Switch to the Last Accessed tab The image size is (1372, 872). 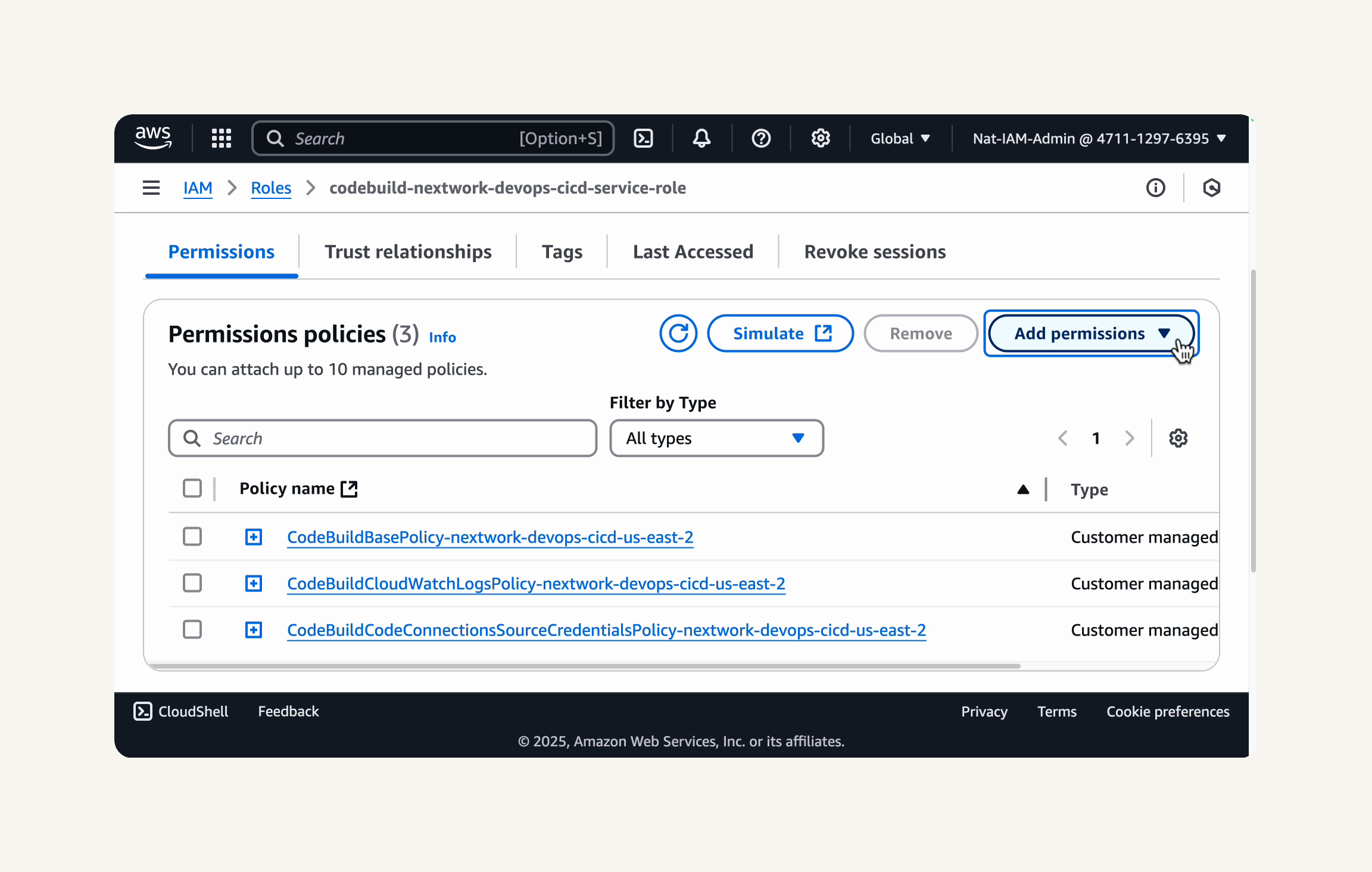point(693,252)
